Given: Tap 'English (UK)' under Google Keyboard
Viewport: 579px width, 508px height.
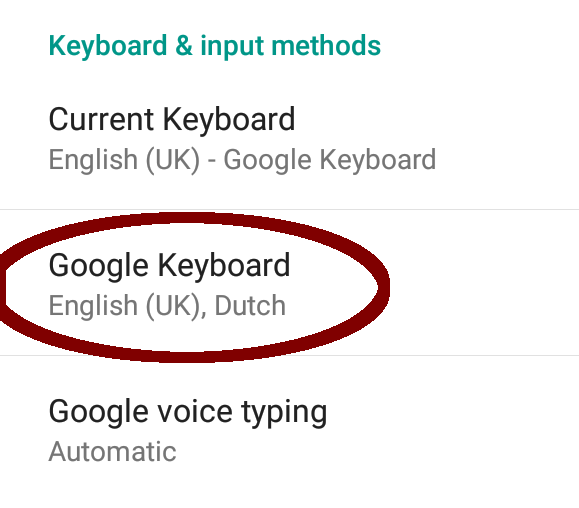Looking at the screenshot, I should (x=124, y=306).
